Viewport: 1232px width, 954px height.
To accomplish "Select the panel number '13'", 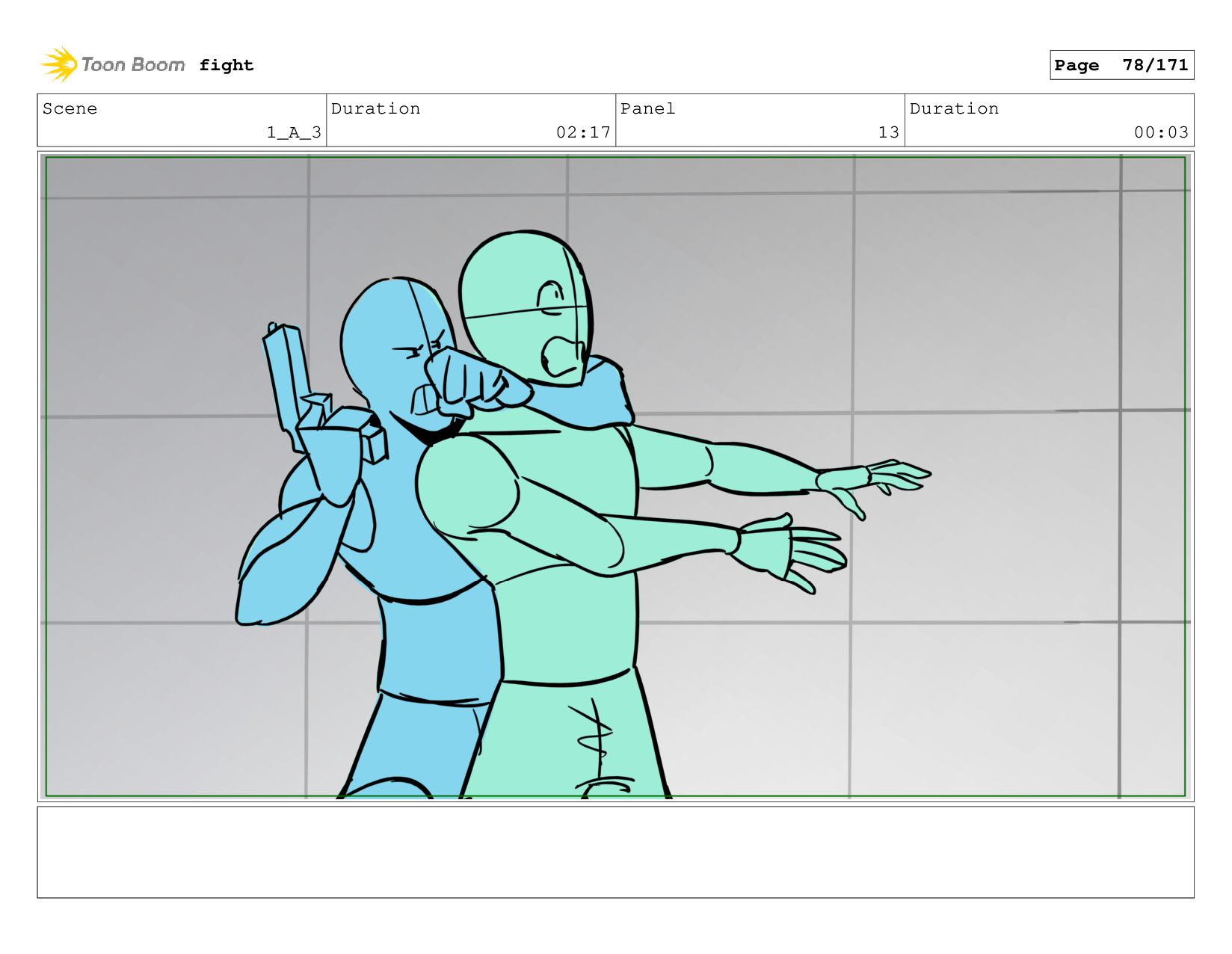I will click(889, 132).
